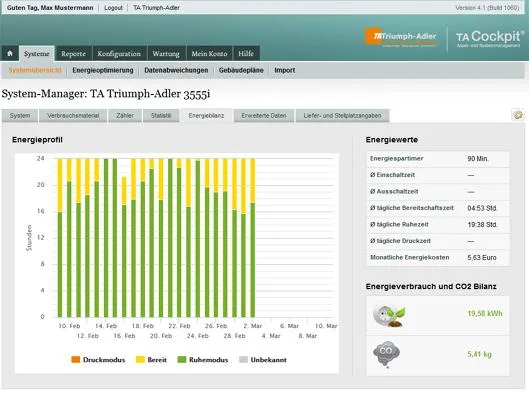Switch to the Zähler tab

coord(125,116)
